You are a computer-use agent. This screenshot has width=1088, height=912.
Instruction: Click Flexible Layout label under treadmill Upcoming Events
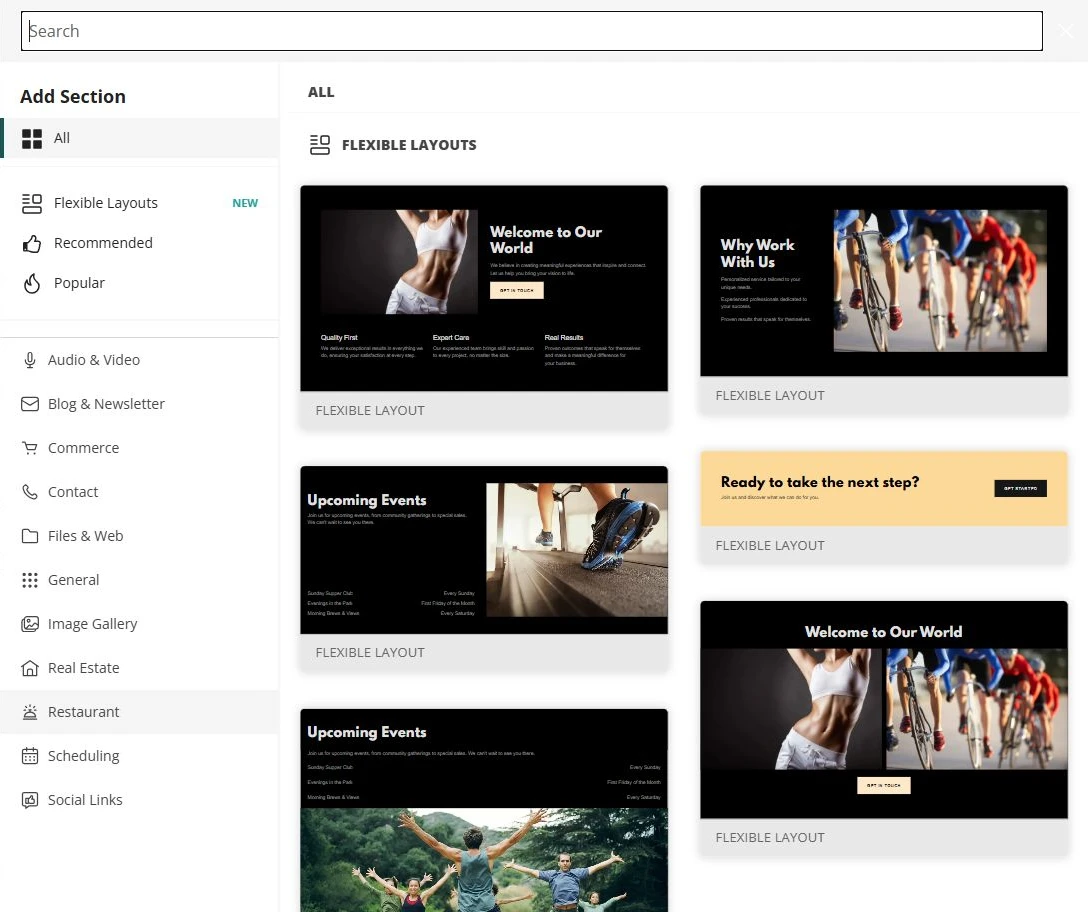(x=370, y=653)
